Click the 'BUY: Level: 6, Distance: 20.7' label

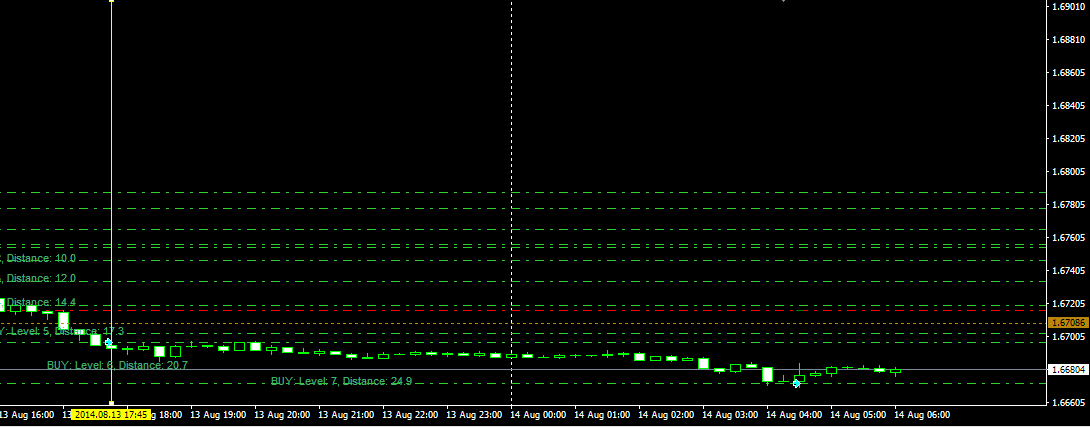click(x=117, y=364)
